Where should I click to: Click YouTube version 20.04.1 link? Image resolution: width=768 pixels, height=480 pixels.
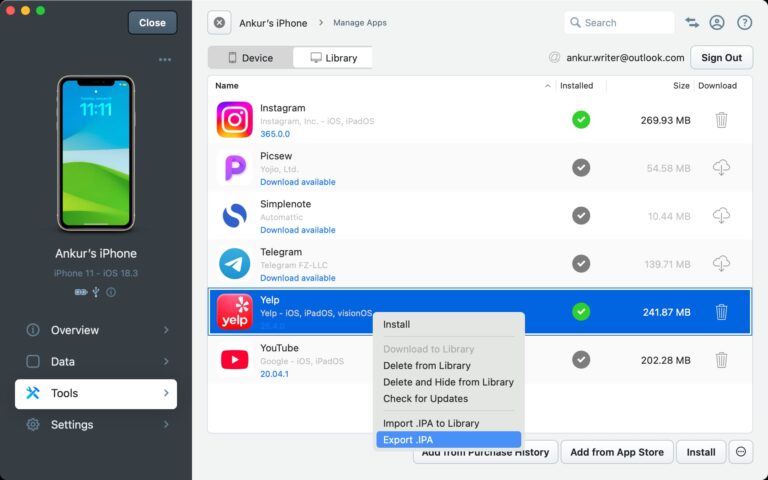tap(274, 374)
